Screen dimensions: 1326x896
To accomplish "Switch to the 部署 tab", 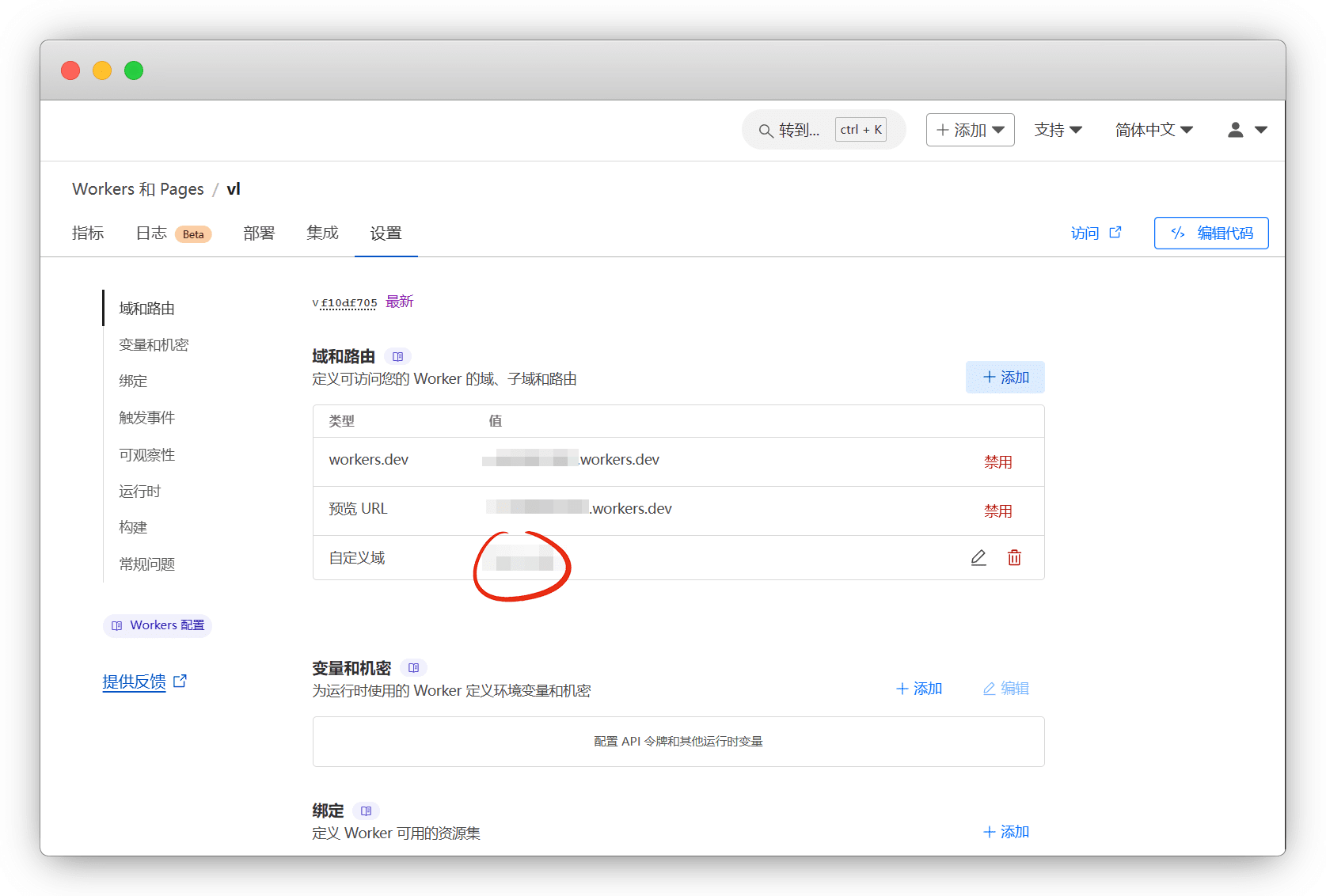I will click(259, 233).
